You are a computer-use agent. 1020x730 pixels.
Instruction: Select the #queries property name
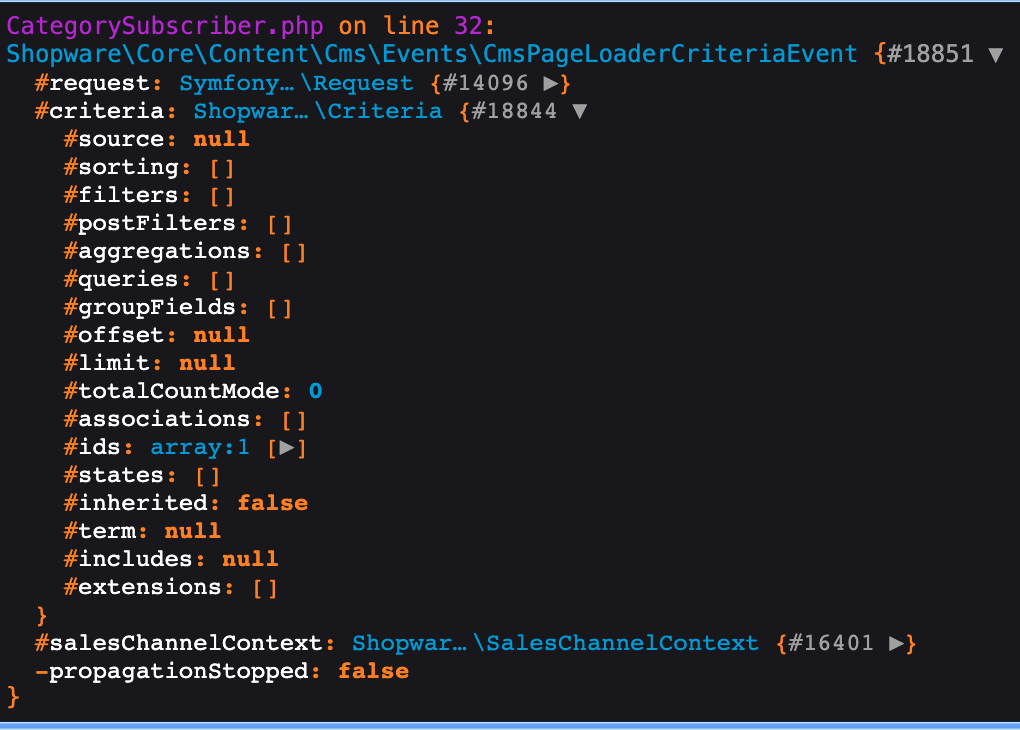(x=121, y=279)
